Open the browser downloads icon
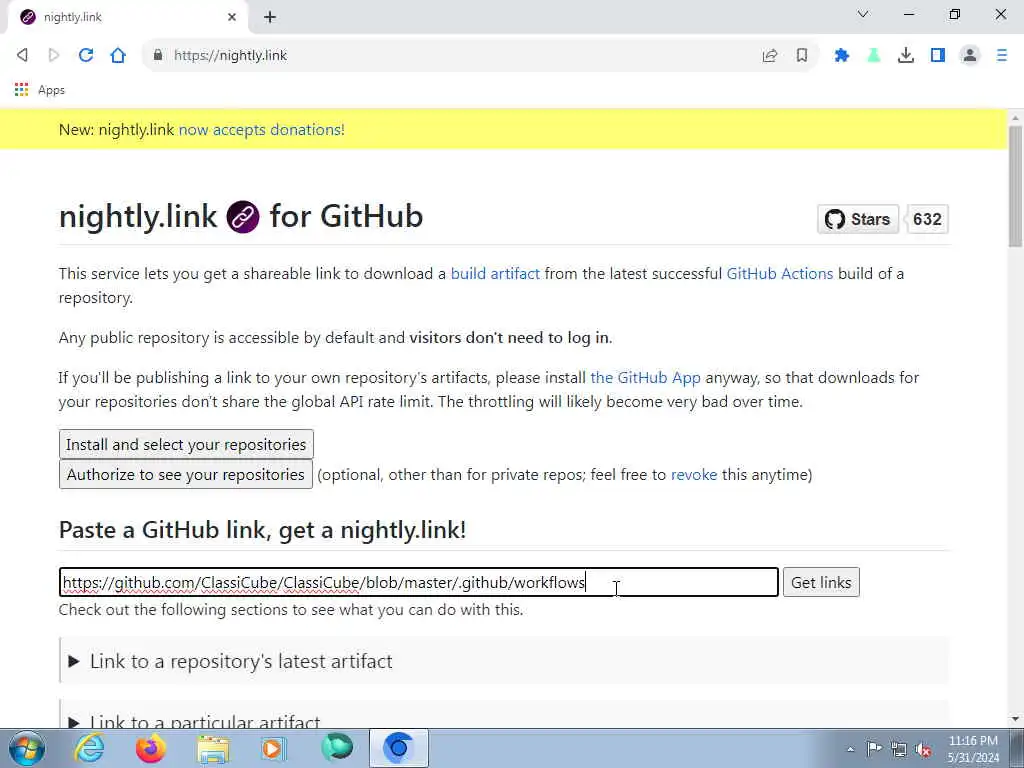 [906, 56]
